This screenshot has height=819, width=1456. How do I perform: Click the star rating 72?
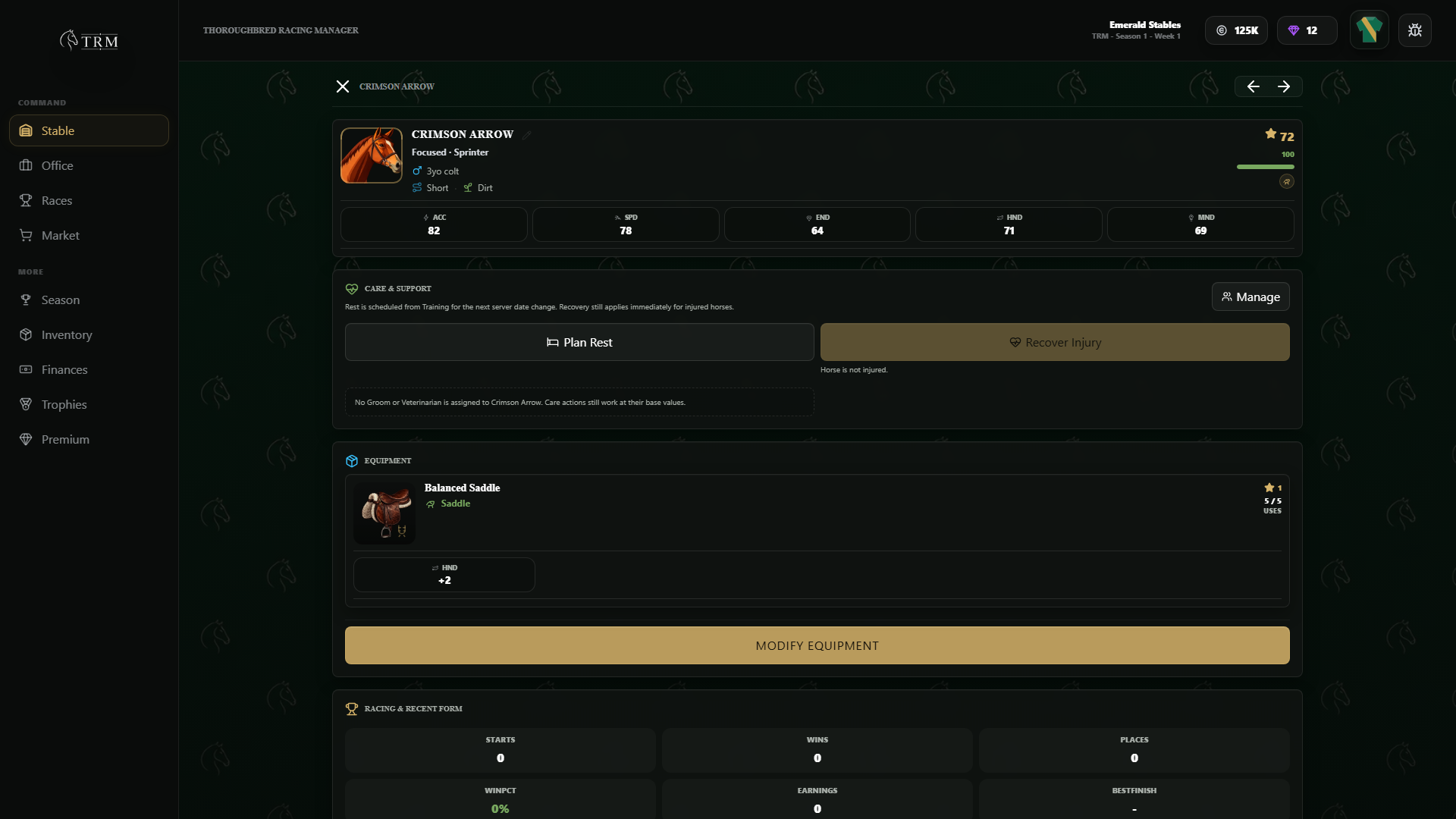(x=1279, y=135)
